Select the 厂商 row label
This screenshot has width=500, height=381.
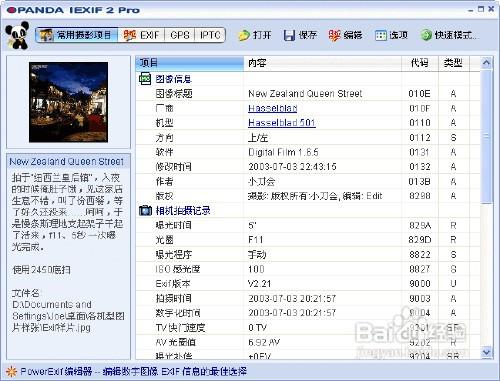[164, 108]
